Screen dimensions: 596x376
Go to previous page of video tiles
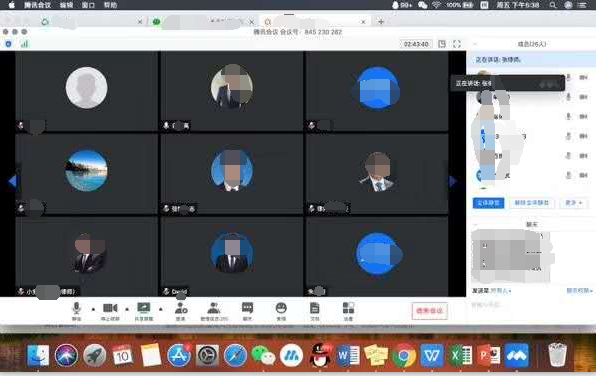[x=12, y=181]
